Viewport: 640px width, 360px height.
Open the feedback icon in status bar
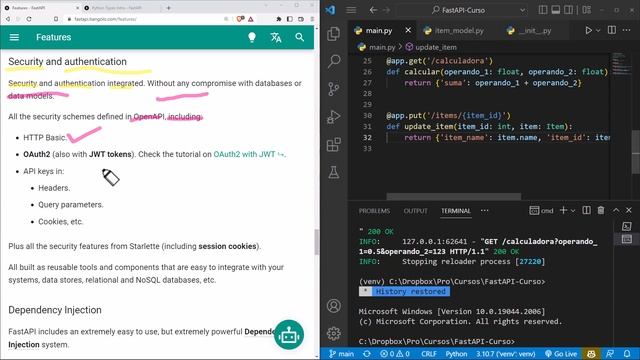610,353
